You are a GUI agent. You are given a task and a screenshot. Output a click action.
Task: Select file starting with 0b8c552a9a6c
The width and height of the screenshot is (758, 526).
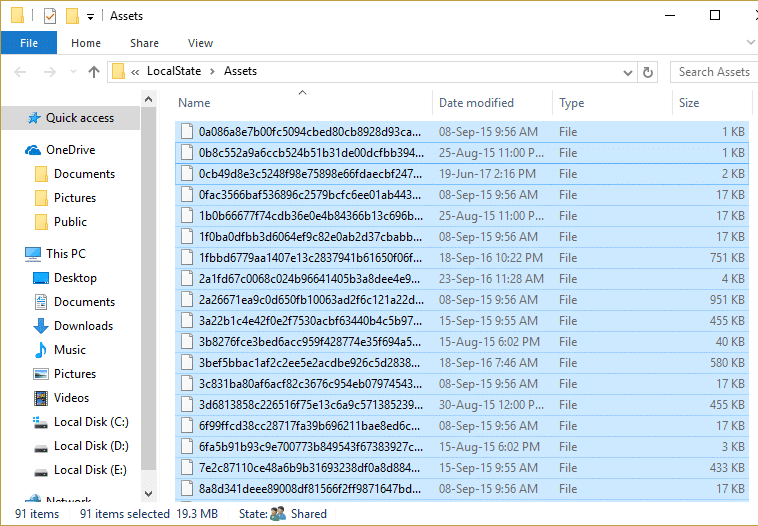click(462, 153)
